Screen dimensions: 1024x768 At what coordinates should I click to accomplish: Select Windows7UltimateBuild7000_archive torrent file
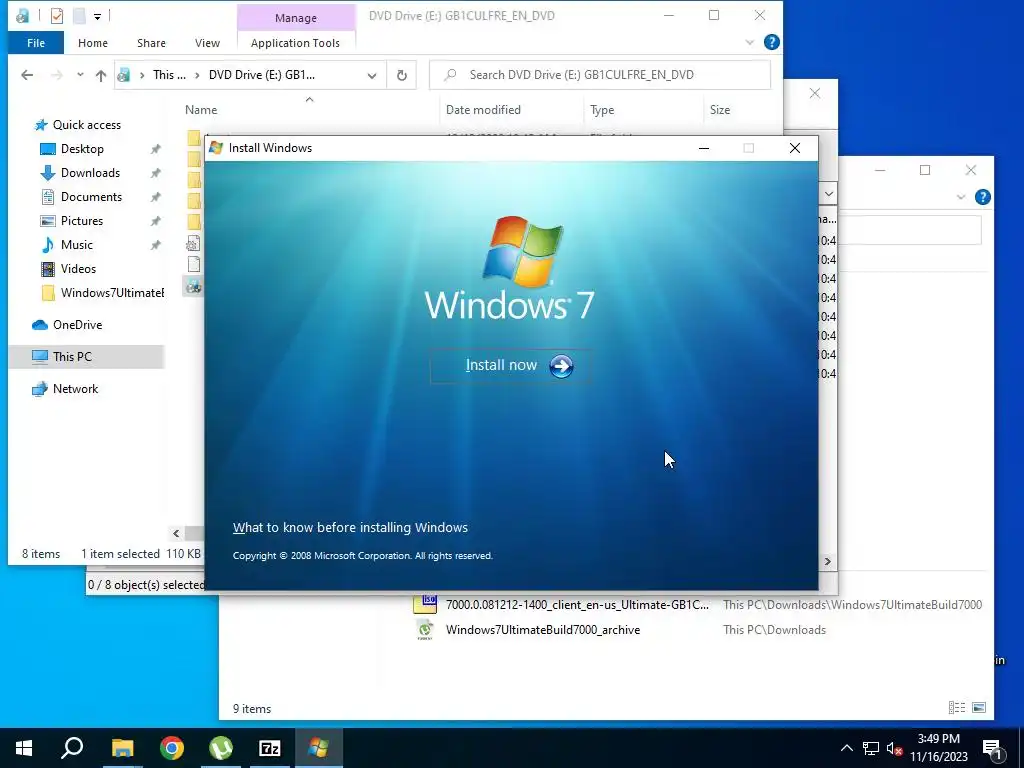tap(543, 630)
